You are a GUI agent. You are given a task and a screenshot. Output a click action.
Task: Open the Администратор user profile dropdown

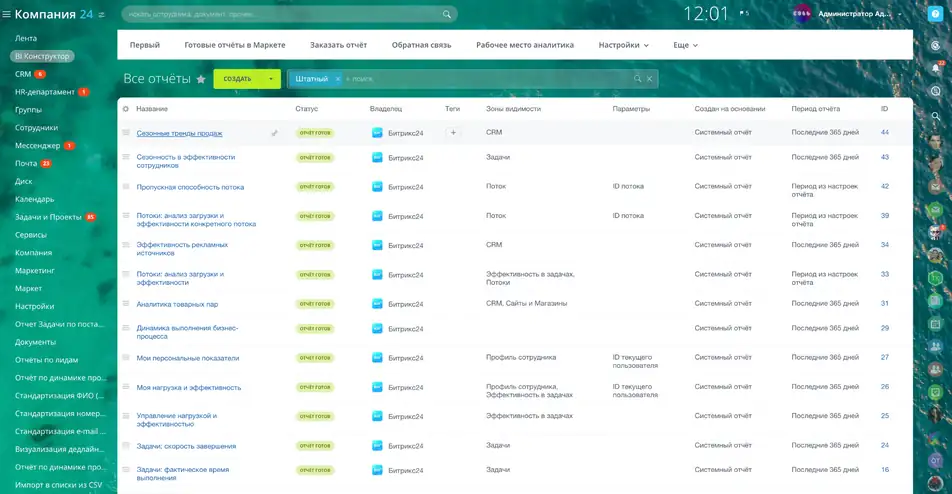[853, 14]
